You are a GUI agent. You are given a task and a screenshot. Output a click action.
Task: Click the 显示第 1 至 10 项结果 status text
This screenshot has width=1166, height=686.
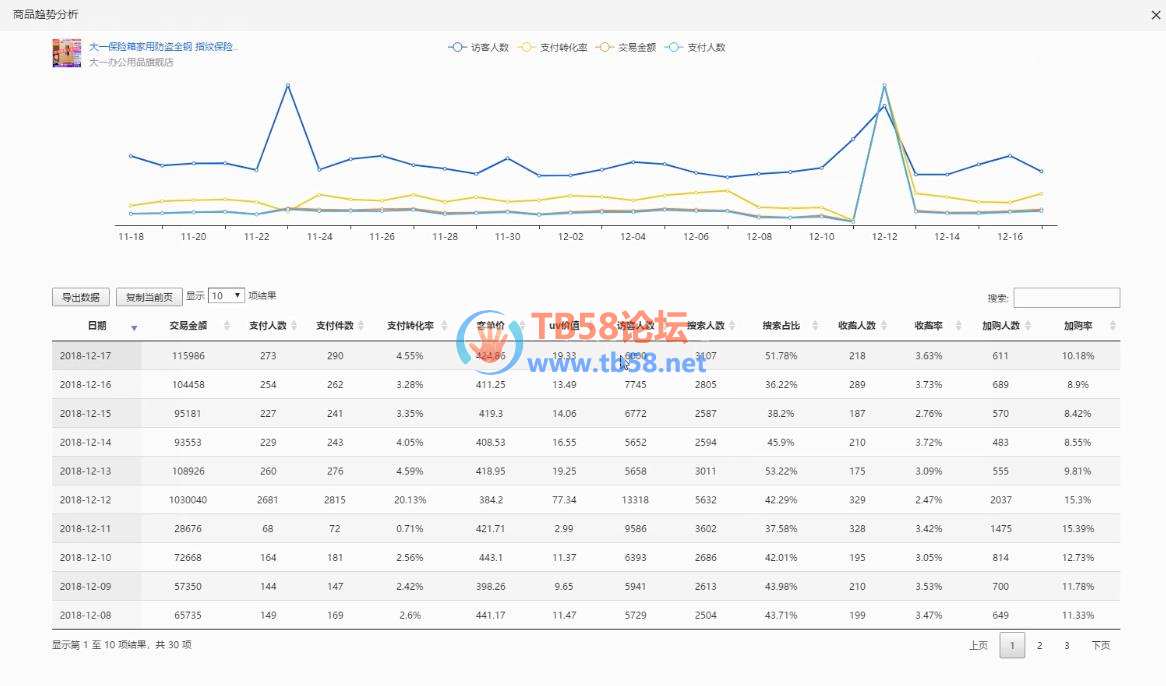point(122,645)
